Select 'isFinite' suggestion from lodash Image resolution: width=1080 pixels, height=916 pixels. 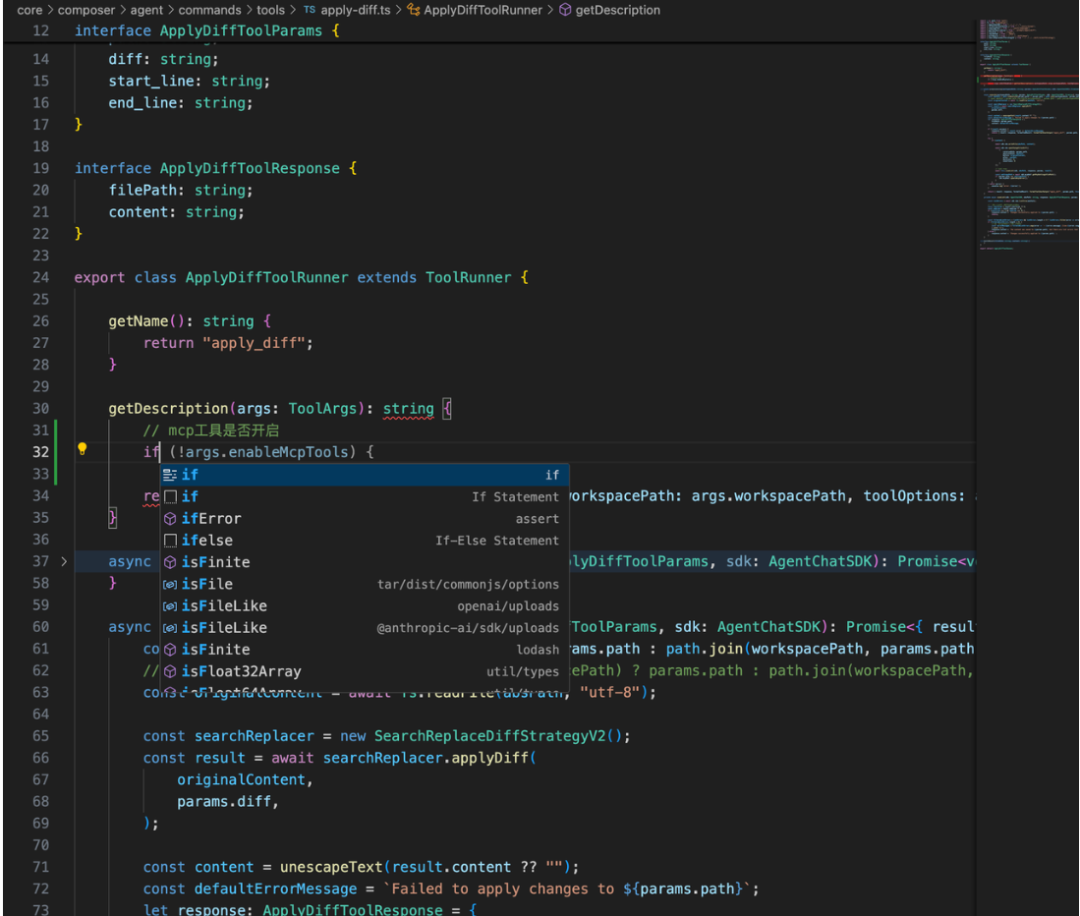pos(364,649)
